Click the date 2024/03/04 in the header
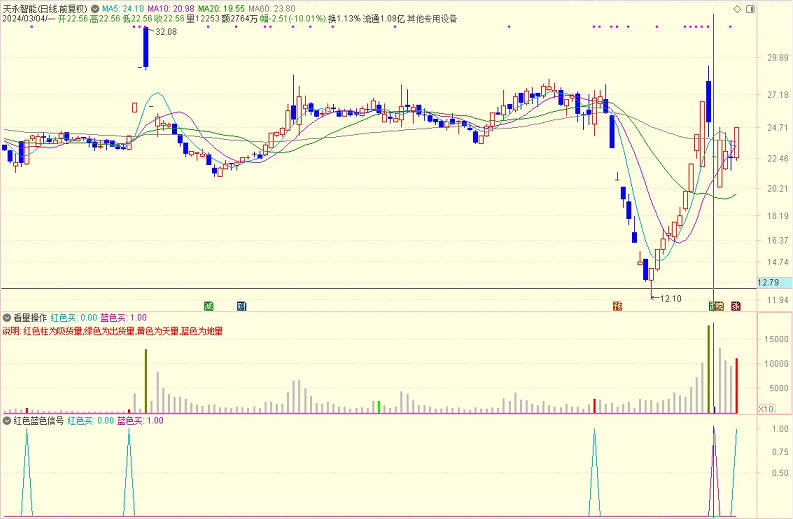This screenshot has height=519, width=793. (x=24, y=19)
